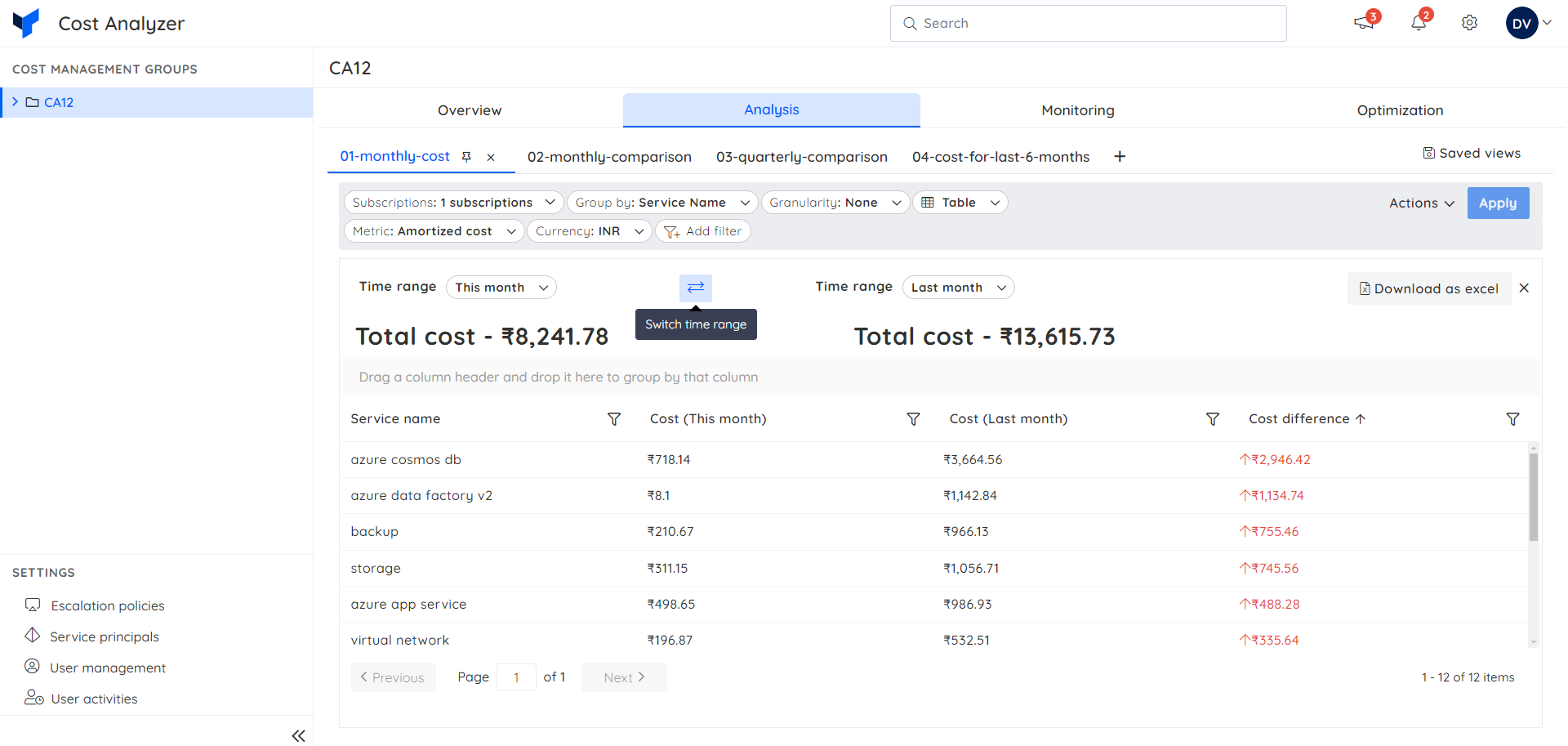Pin the 01-monthly-cost view tab
The width and height of the screenshot is (1568, 746).
pyautogui.click(x=466, y=157)
